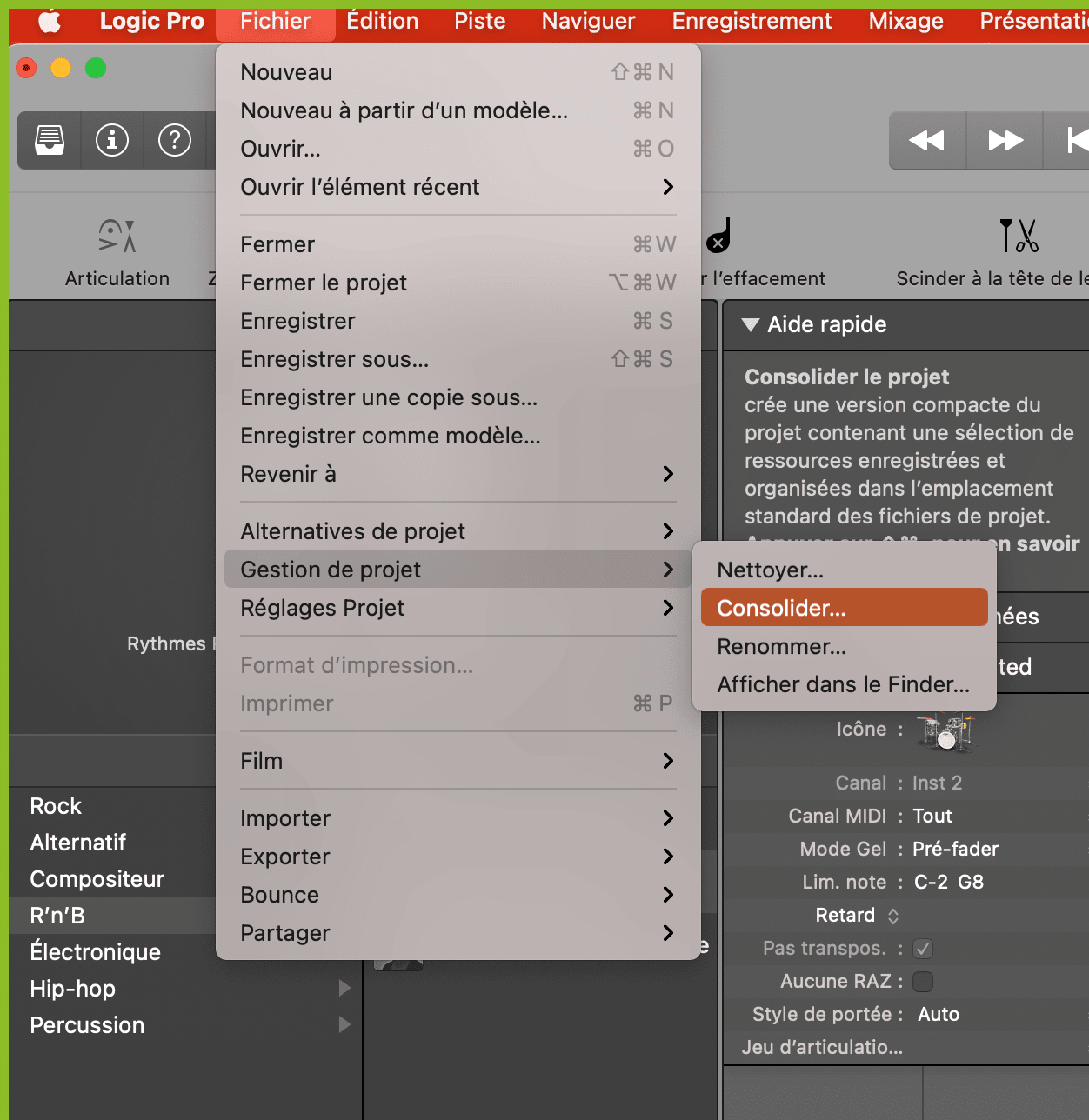Open the Mixage menu
The height and width of the screenshot is (1120, 1089).
905,21
